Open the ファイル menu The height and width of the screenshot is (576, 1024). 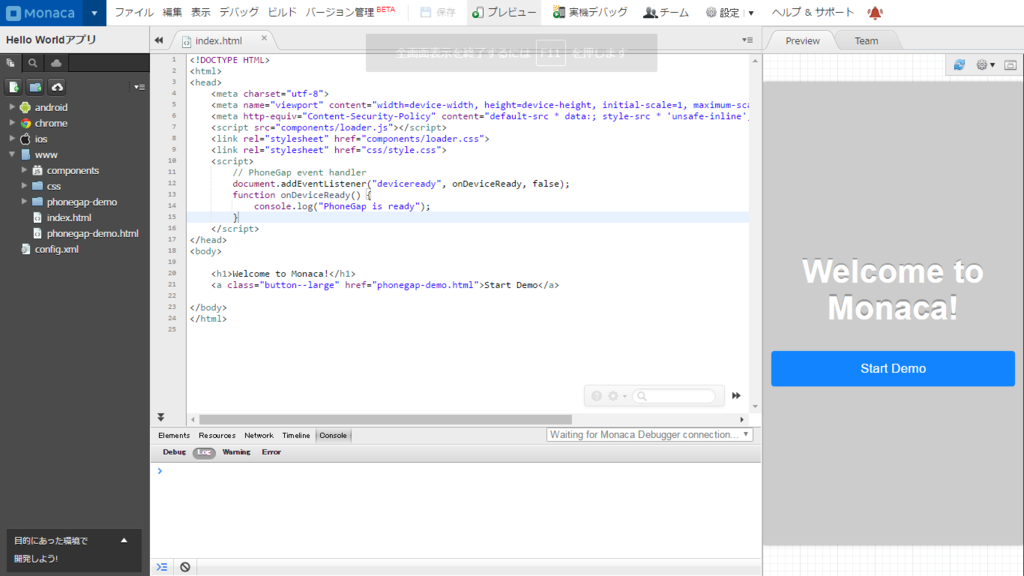click(x=134, y=12)
